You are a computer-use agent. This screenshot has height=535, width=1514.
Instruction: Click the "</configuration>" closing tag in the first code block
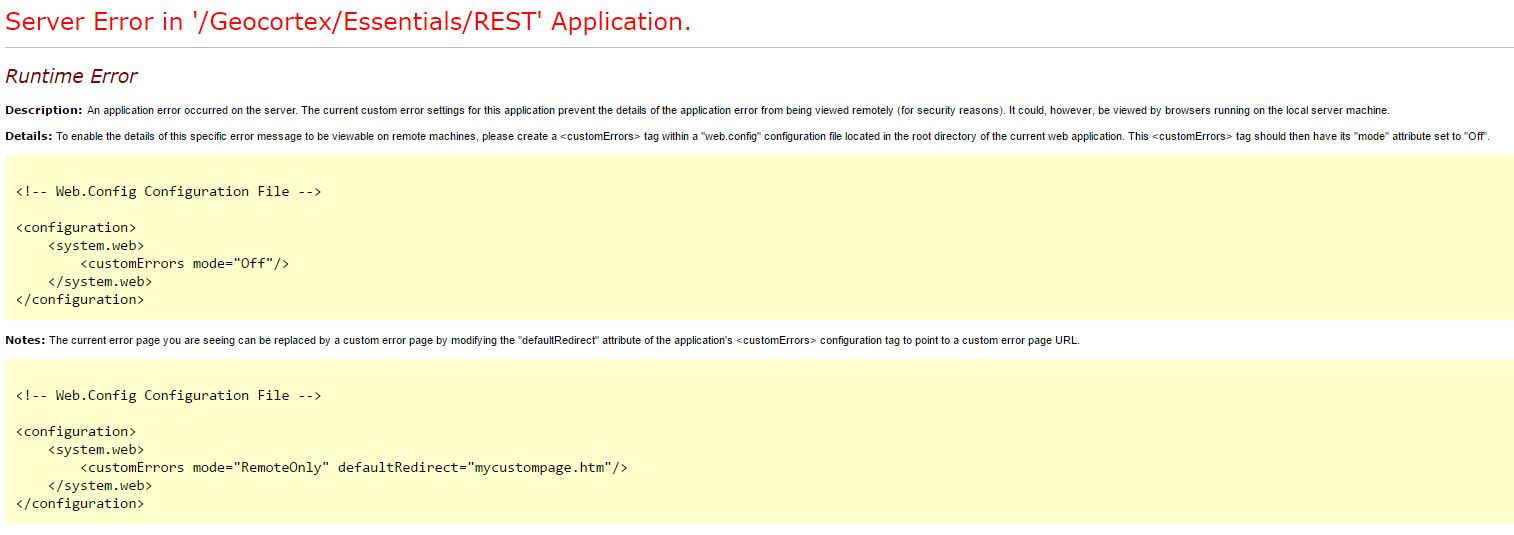pyautogui.click(x=80, y=299)
